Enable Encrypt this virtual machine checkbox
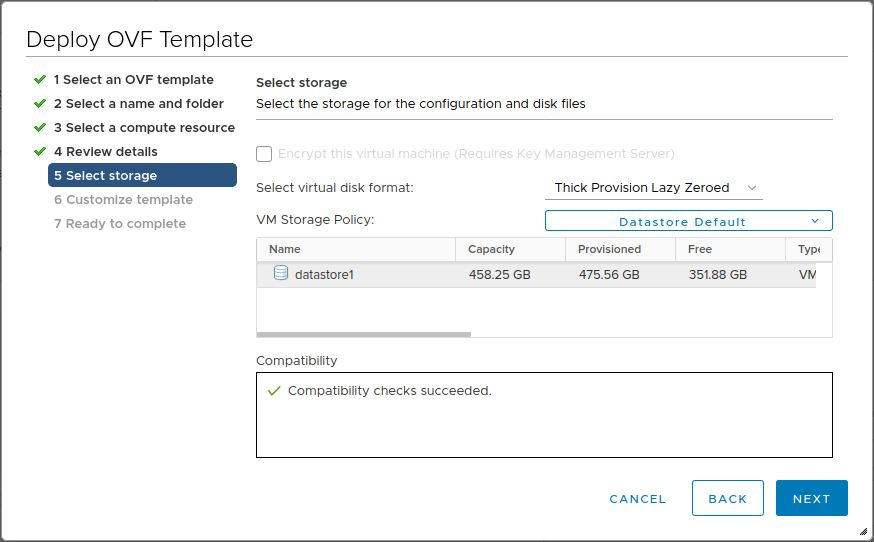The height and width of the screenshot is (542, 874). tap(264, 154)
